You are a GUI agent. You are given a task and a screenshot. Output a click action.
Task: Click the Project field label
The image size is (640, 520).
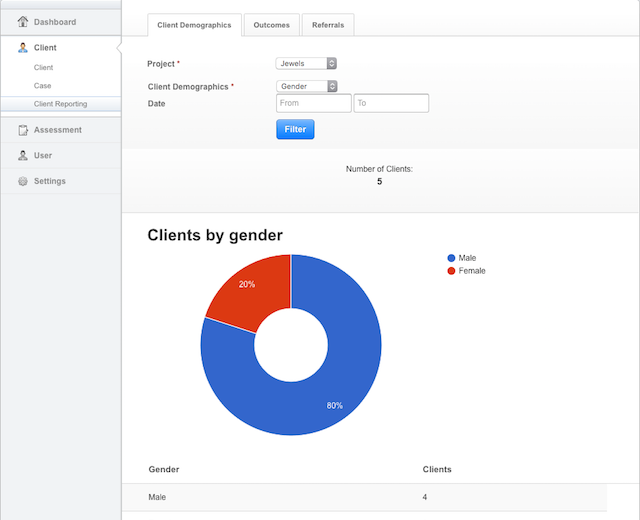tap(161, 64)
